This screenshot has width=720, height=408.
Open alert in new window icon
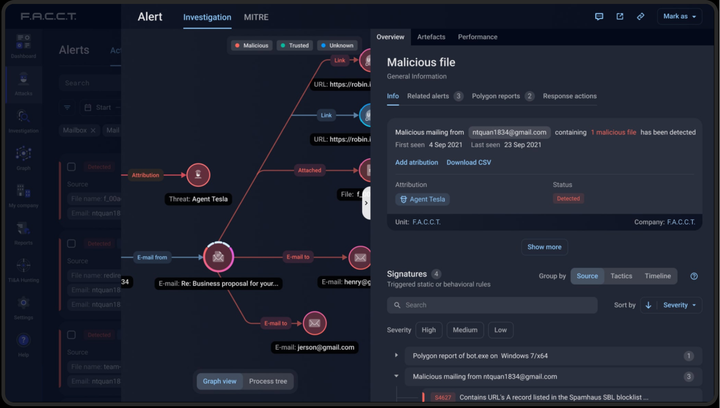click(620, 17)
